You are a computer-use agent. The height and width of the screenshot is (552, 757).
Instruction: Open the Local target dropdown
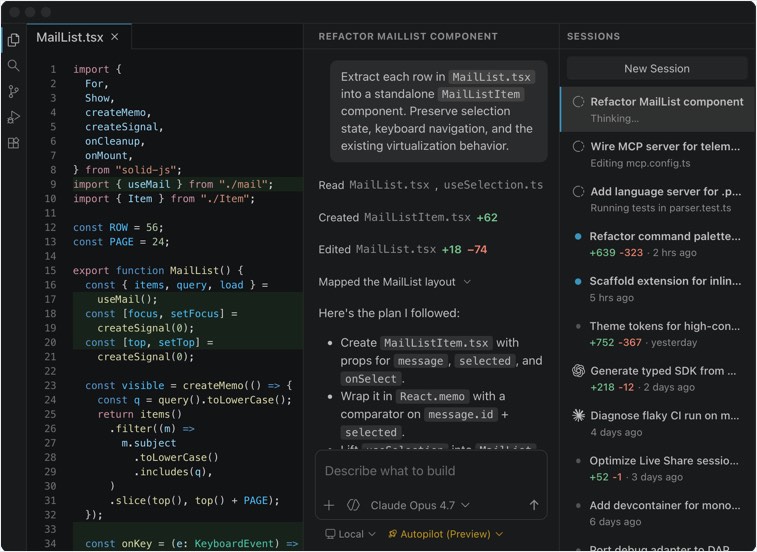point(350,534)
